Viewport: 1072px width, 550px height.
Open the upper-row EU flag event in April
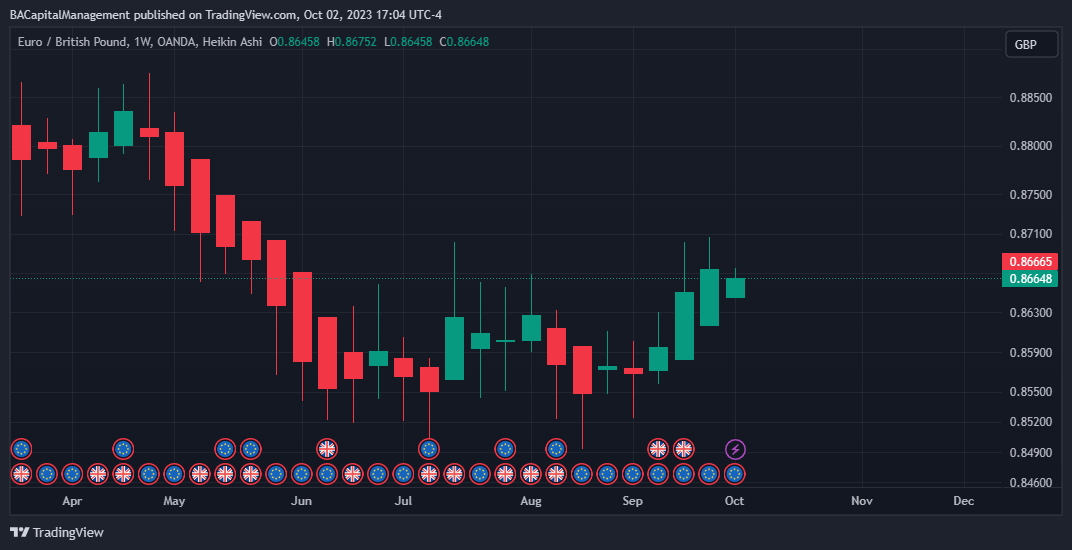(x=123, y=449)
